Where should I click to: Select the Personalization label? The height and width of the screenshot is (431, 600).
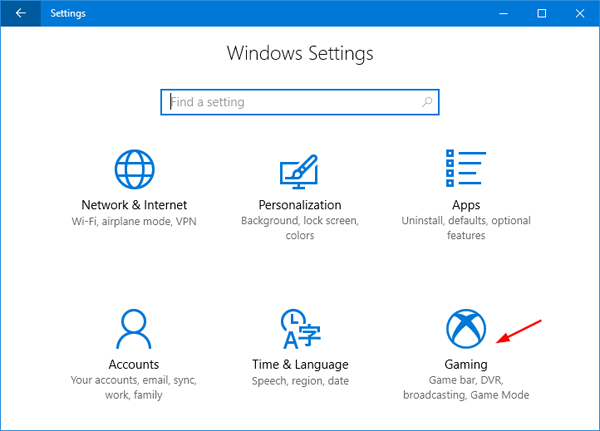(300, 205)
